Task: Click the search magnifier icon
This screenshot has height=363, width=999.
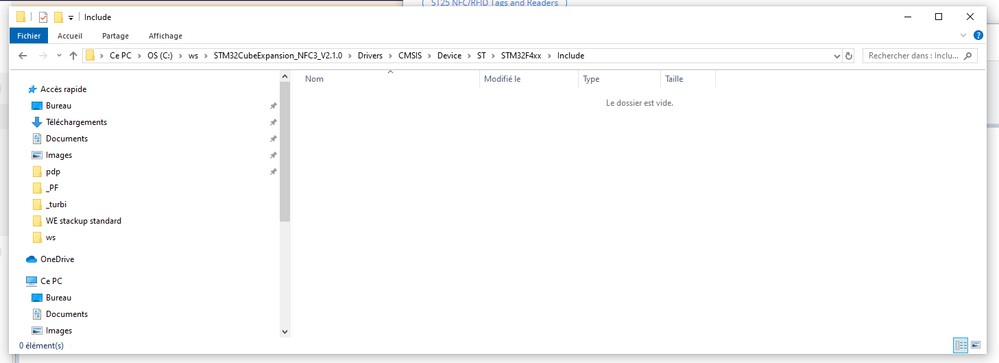Action: (968, 55)
